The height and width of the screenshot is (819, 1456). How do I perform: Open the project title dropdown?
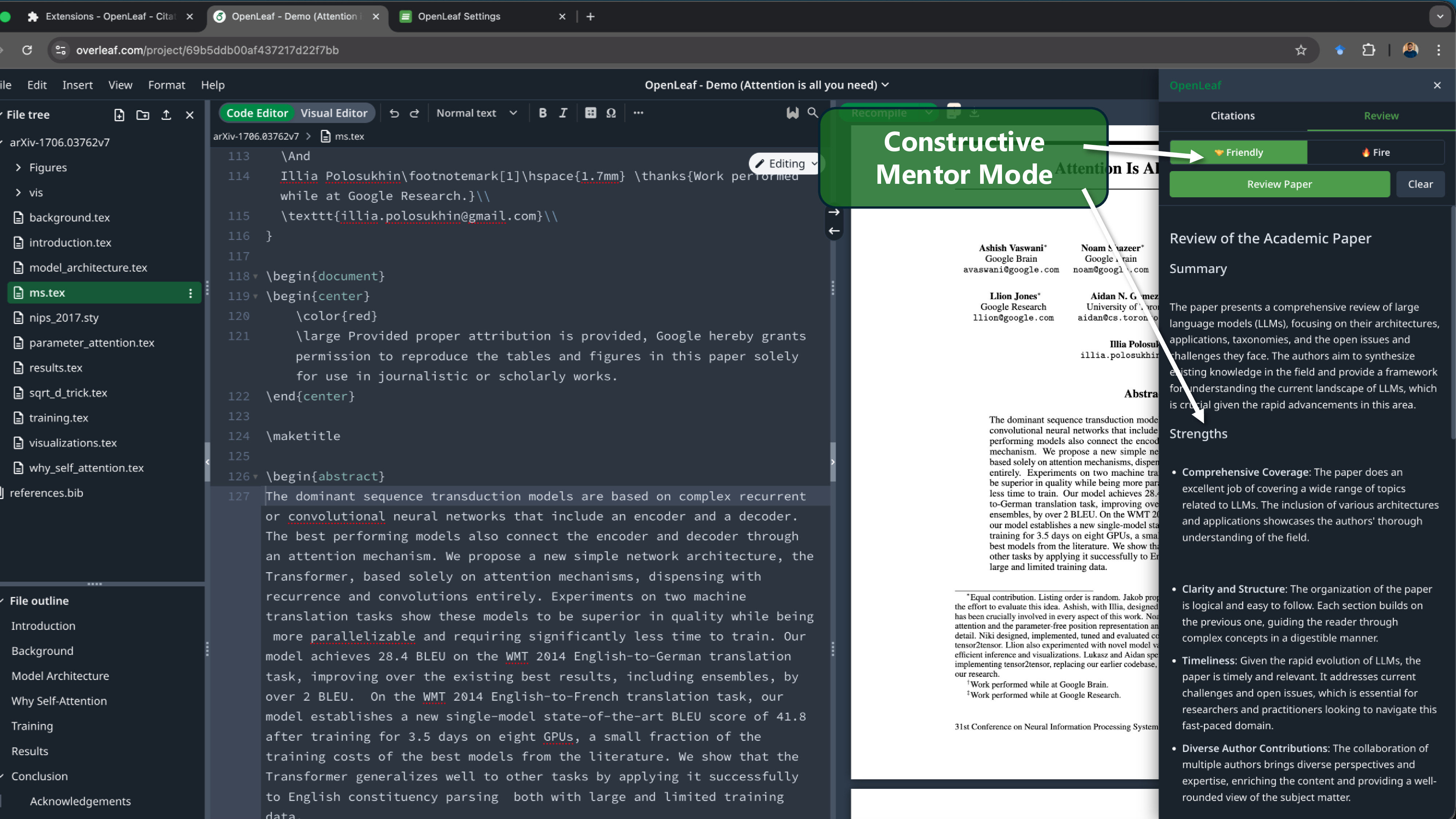pos(767,85)
